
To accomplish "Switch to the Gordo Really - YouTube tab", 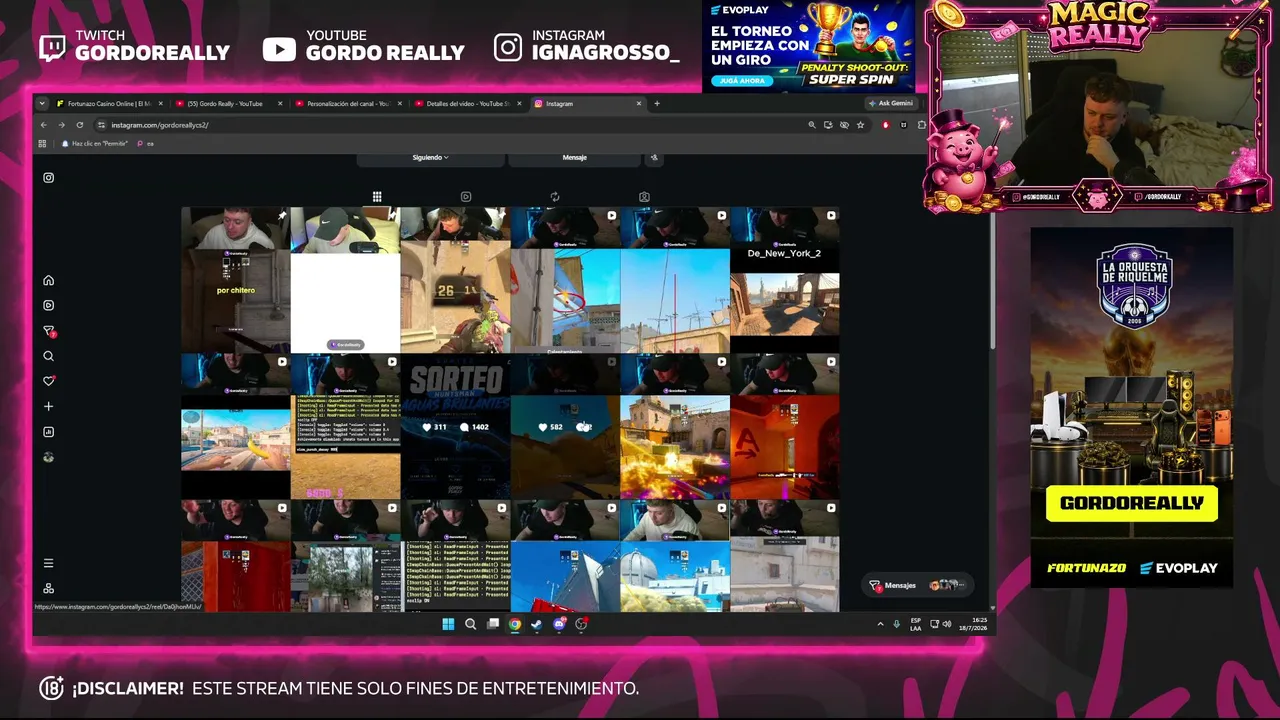I will [229, 103].
